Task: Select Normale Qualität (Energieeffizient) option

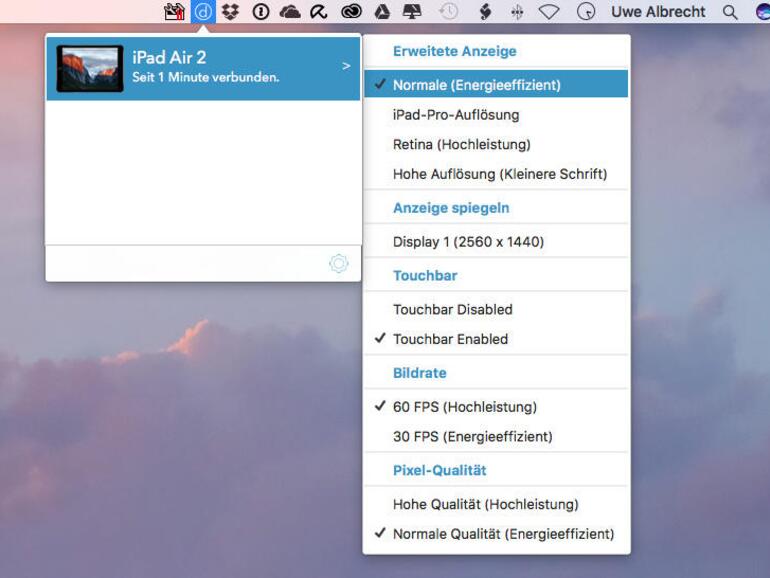Action: click(x=496, y=534)
